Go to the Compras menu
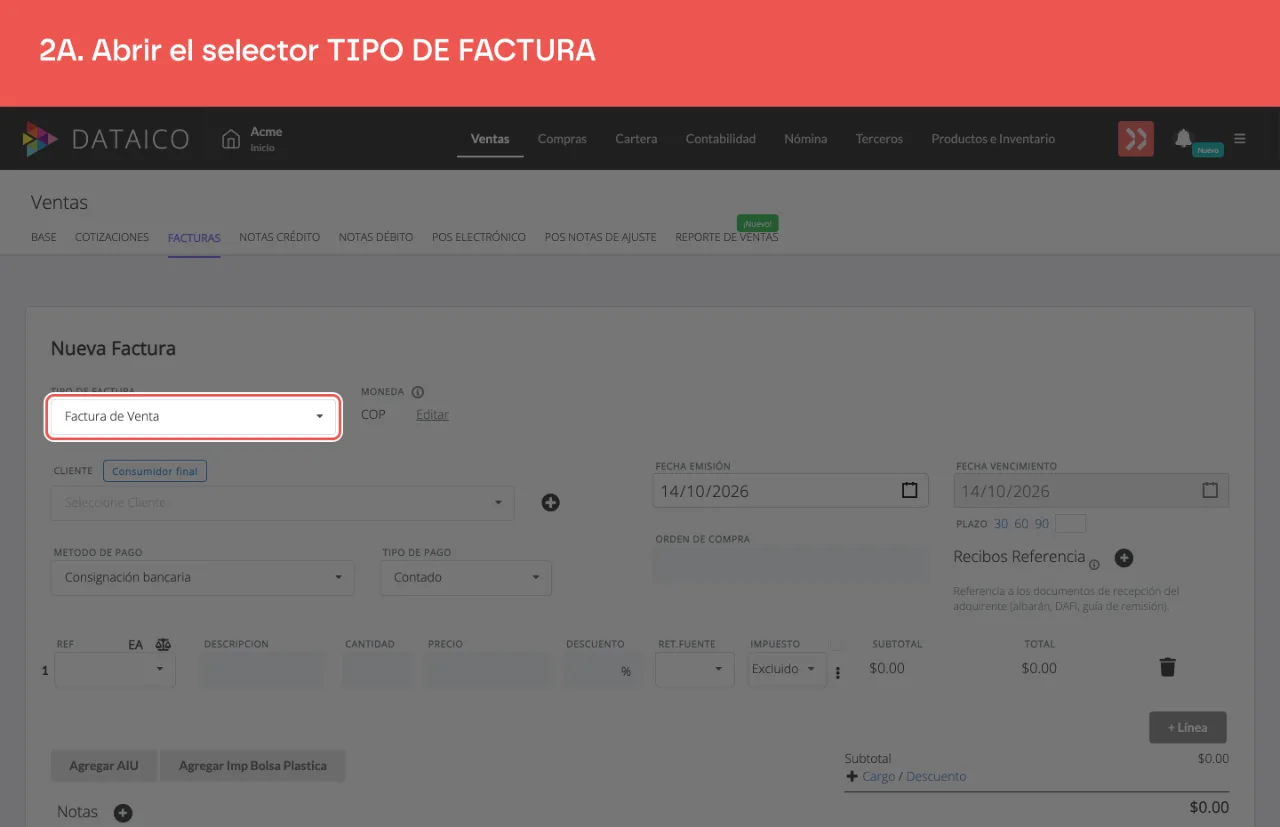Viewport: 1280px width, 827px height. click(x=562, y=139)
